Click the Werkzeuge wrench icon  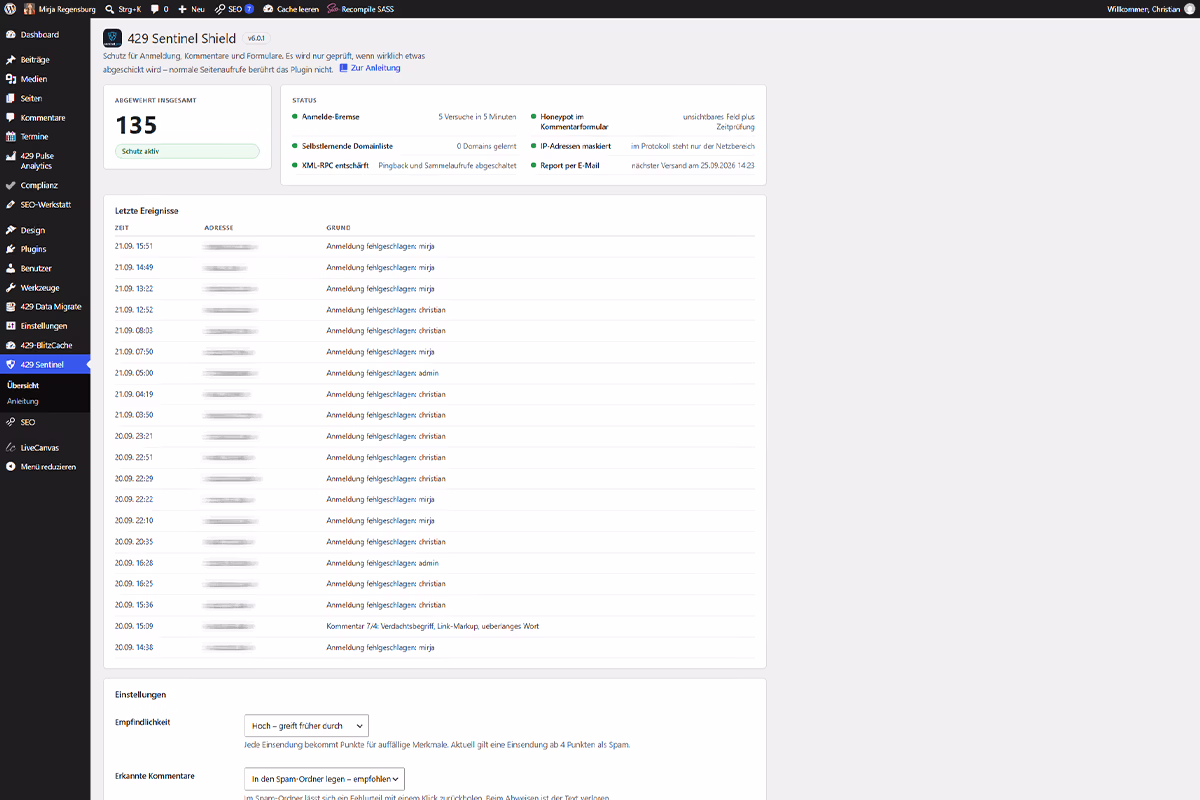pos(10,288)
